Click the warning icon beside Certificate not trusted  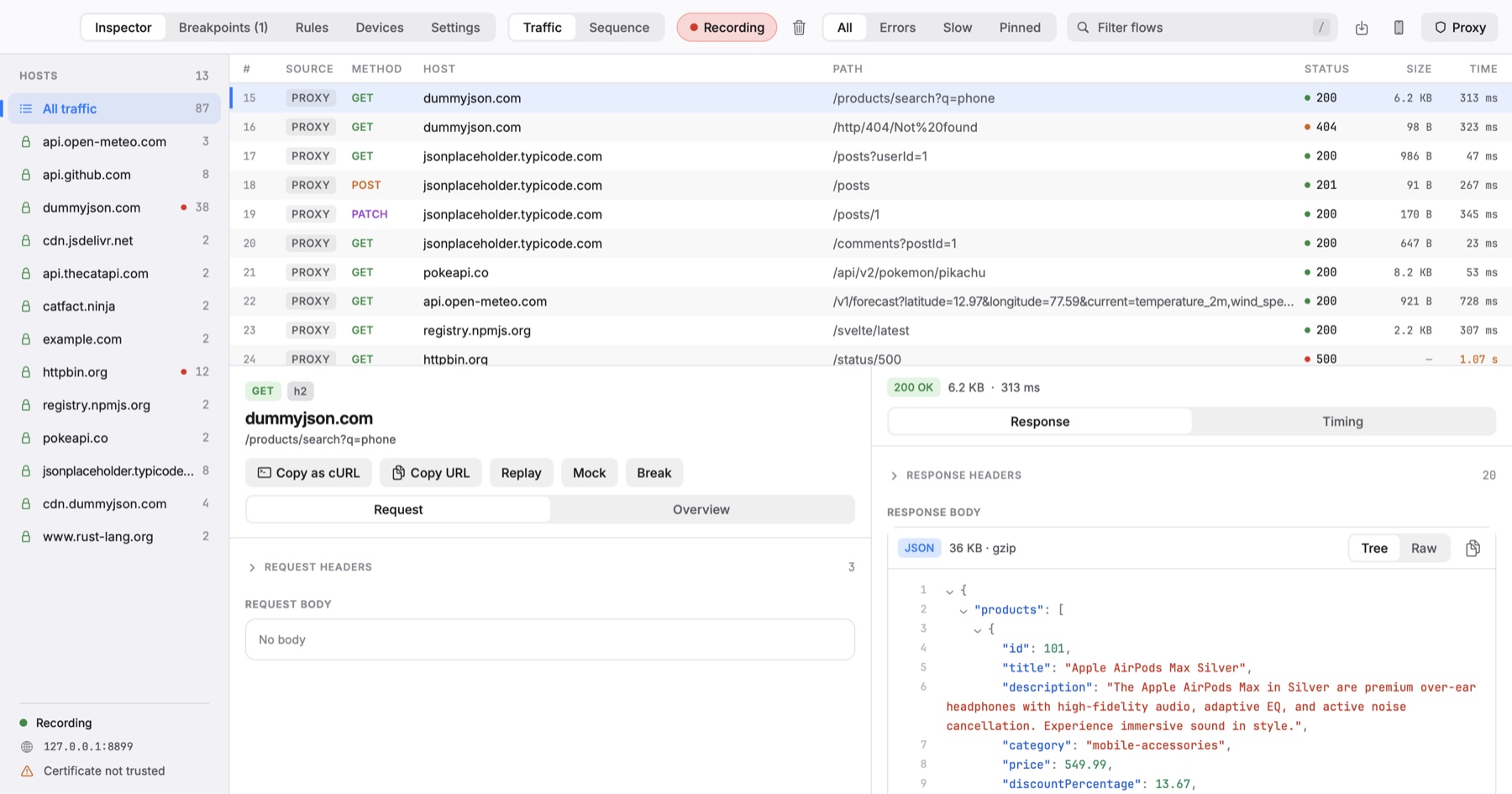[x=27, y=771]
